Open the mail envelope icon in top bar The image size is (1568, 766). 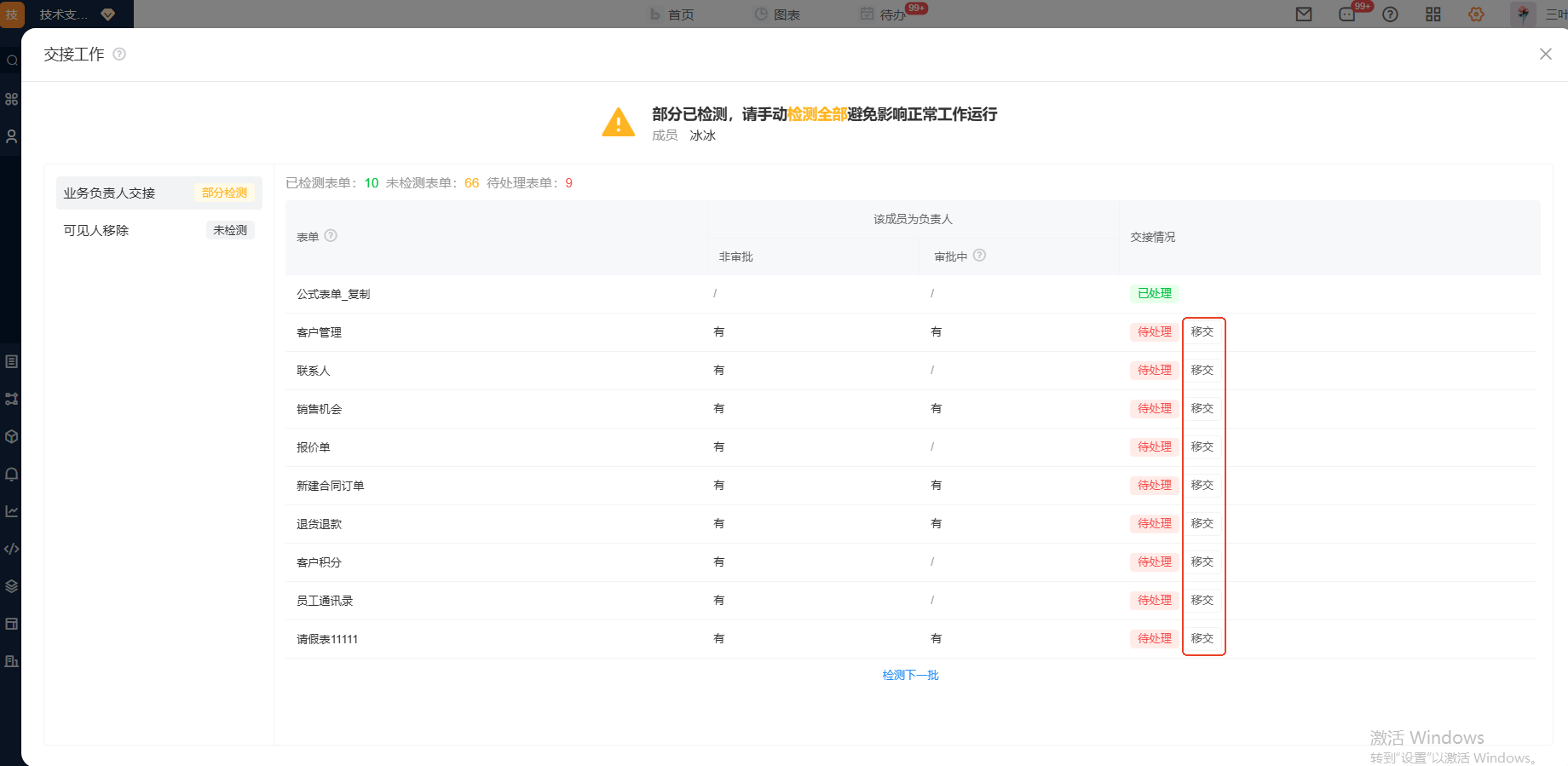click(x=1303, y=14)
